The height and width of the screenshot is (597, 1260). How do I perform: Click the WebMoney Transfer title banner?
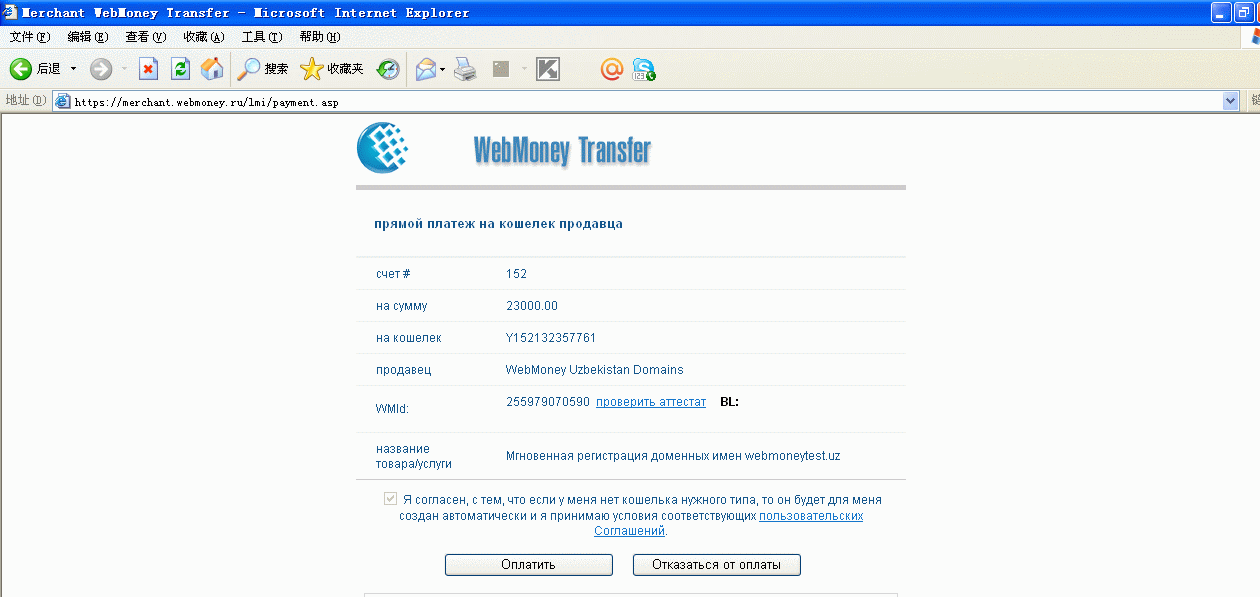562,151
